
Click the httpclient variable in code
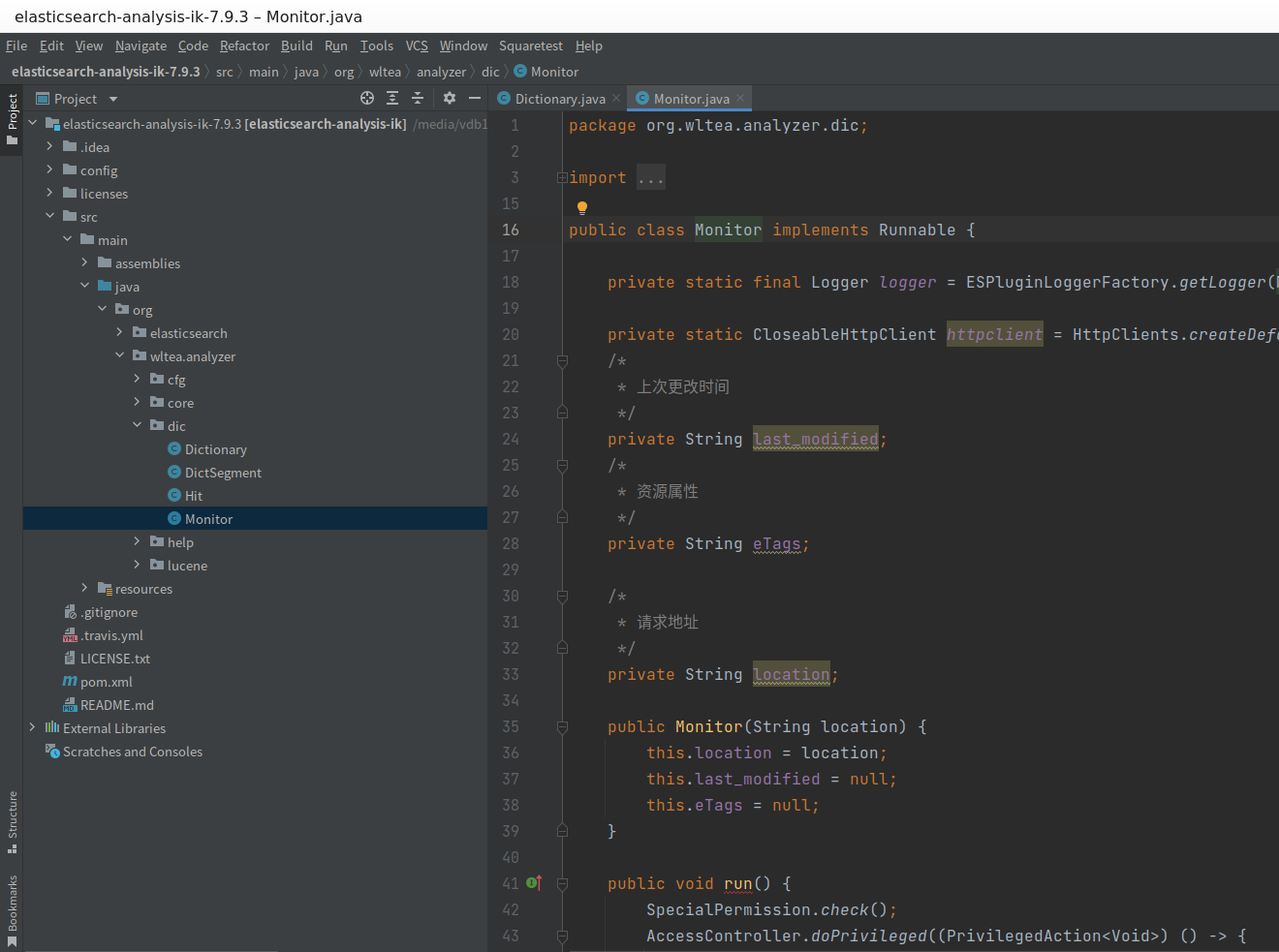pyautogui.click(x=995, y=334)
